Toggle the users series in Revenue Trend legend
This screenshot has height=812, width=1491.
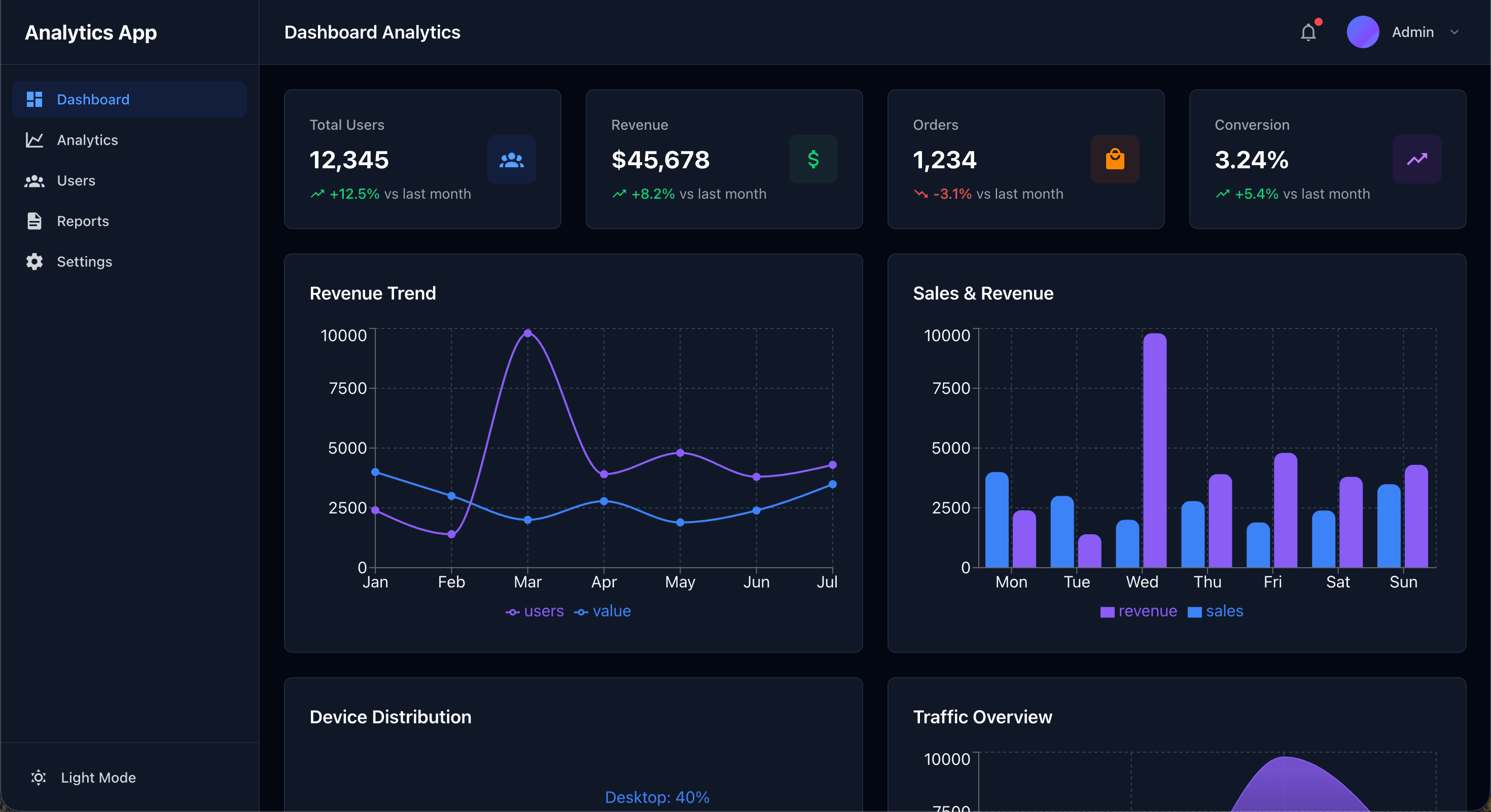coord(534,611)
